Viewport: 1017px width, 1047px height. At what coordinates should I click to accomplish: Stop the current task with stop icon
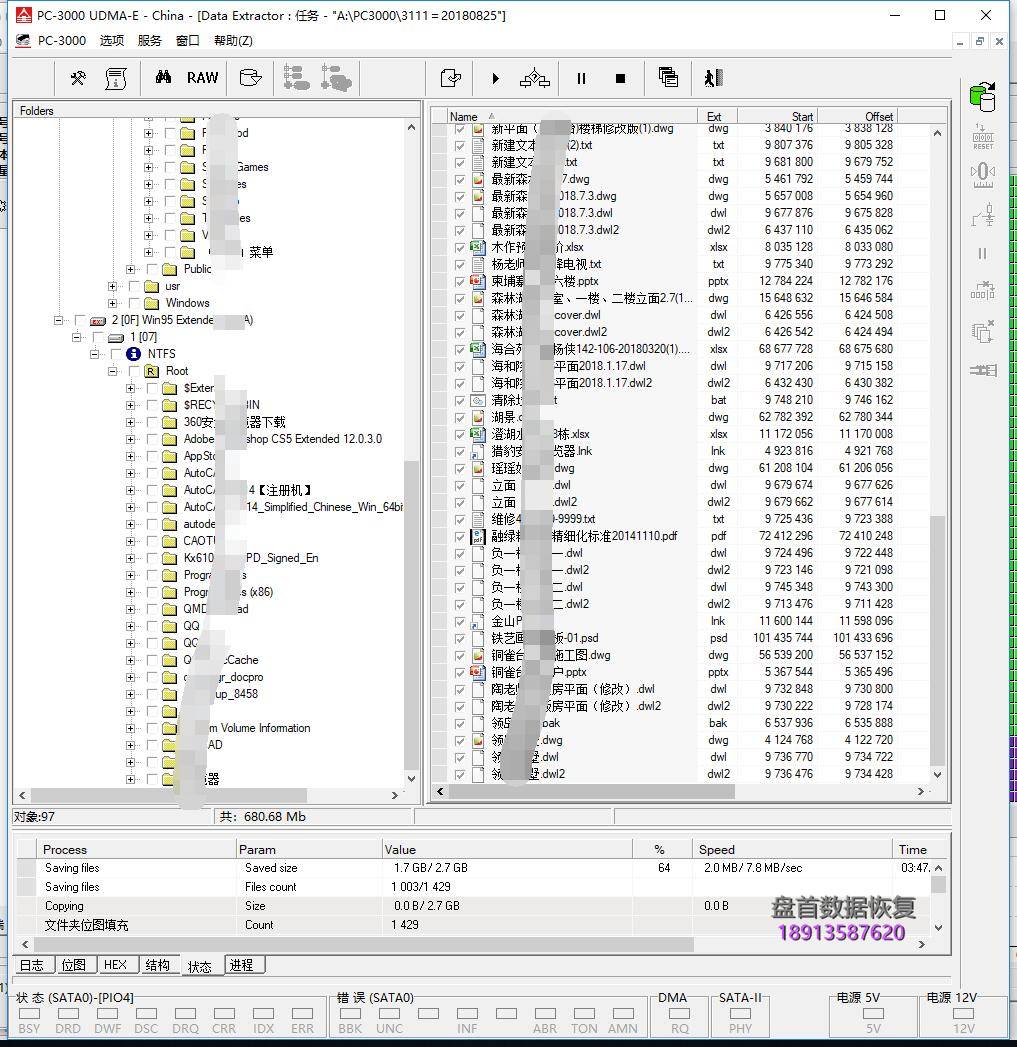(619, 78)
